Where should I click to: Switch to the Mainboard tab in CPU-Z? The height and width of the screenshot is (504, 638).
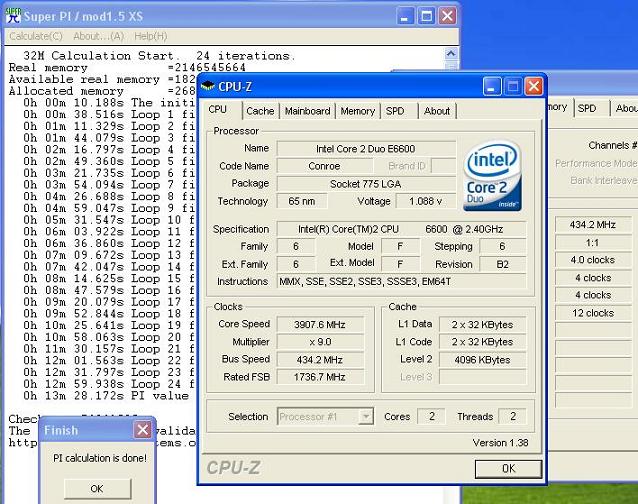pos(307,111)
